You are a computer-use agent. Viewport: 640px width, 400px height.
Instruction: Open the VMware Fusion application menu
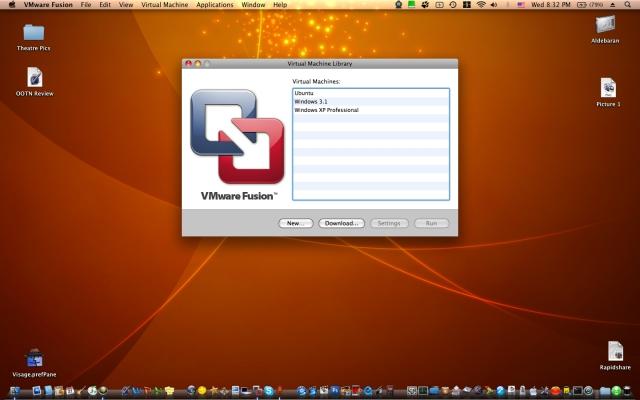click(x=48, y=5)
